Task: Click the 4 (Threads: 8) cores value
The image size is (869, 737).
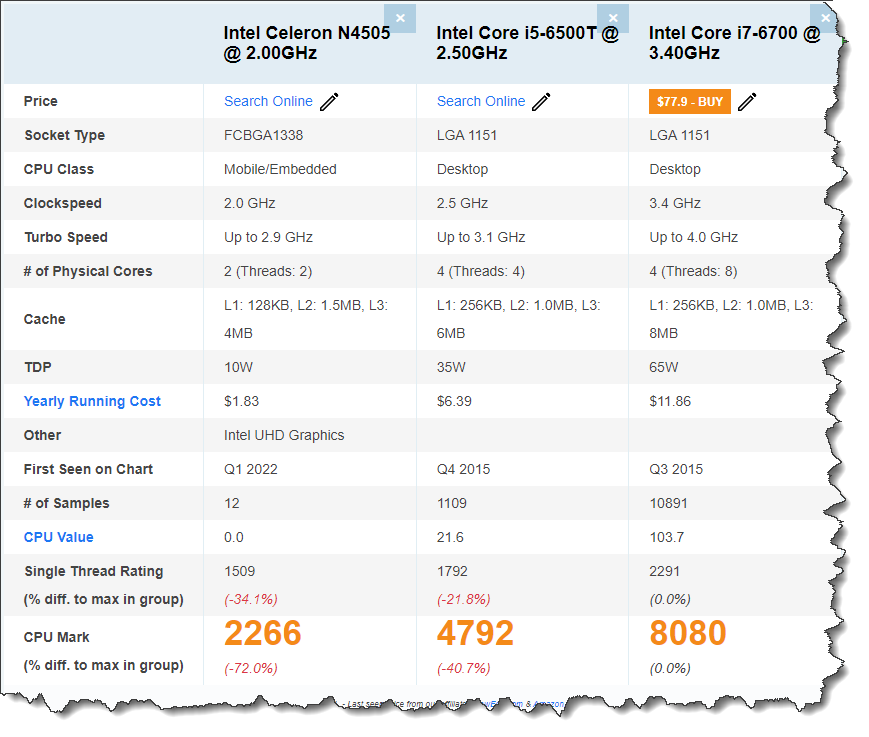Action: (693, 272)
